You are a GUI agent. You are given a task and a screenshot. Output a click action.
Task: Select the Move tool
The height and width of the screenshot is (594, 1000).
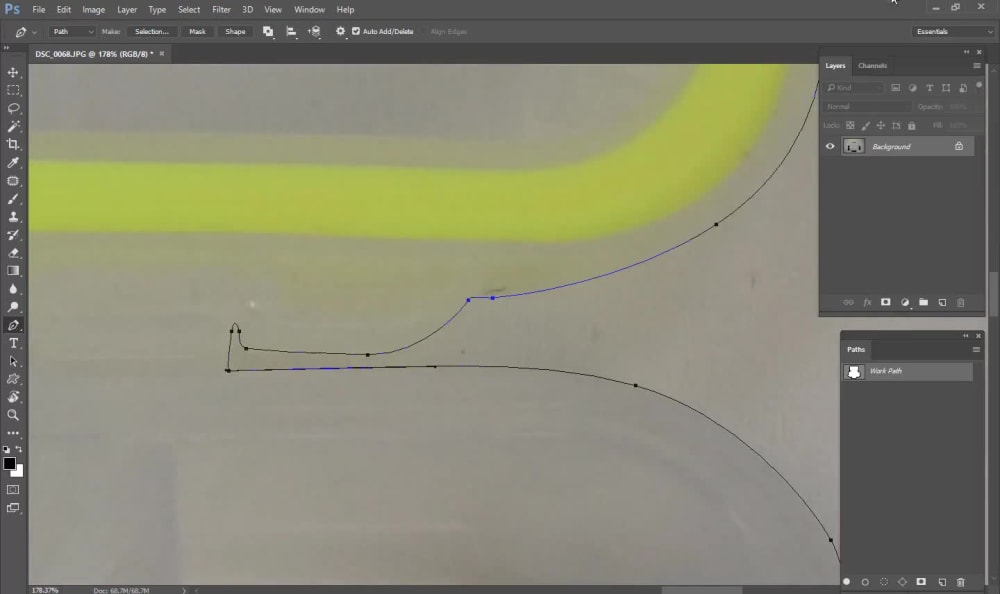click(14, 72)
